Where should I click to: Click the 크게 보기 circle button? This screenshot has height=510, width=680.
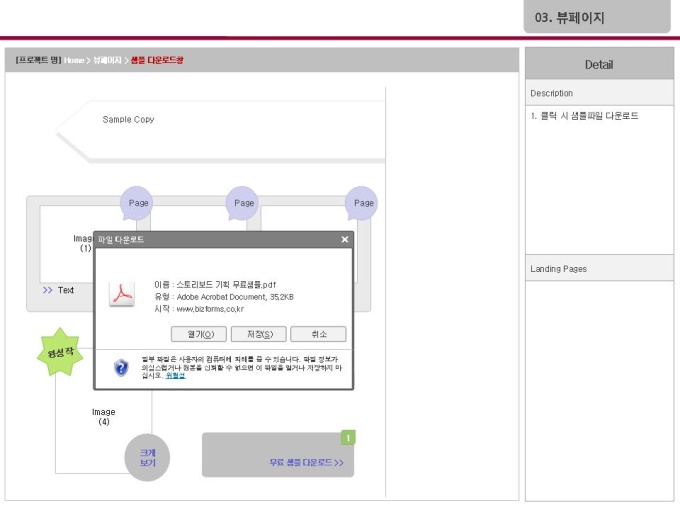coord(147,458)
